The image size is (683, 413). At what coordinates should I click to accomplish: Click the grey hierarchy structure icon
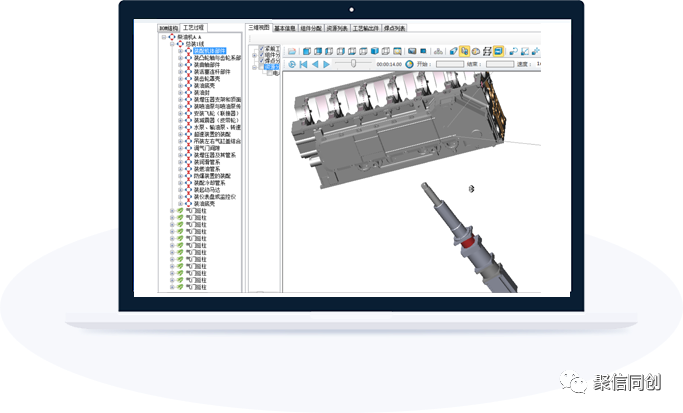pos(438,51)
